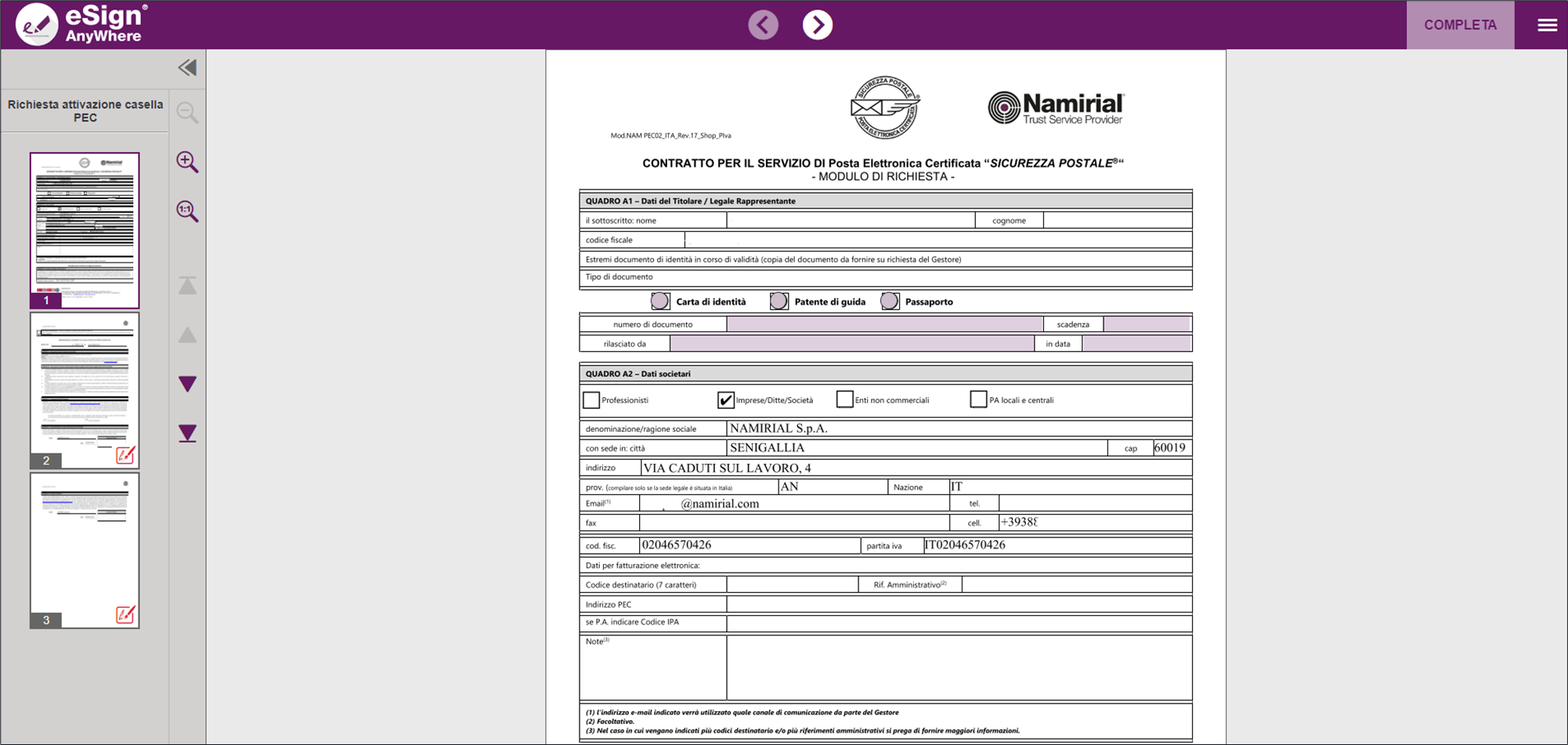Jump to last page arrow icon
This screenshot has height=745, width=1568.
tap(187, 433)
